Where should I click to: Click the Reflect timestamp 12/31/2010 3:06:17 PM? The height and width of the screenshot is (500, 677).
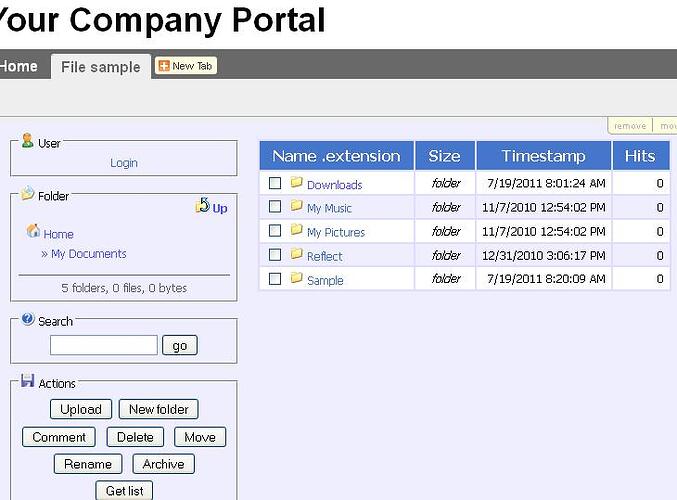pos(544,256)
